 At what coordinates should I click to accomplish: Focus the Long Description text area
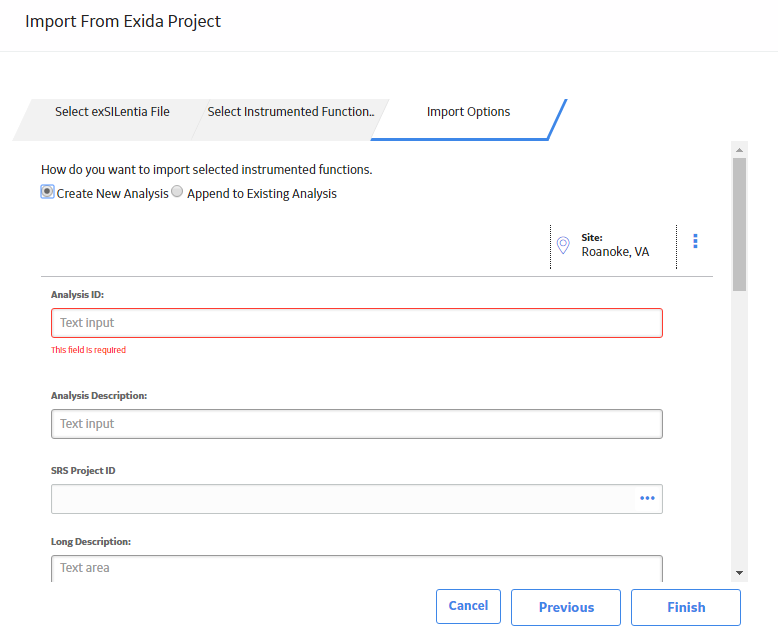click(357, 569)
